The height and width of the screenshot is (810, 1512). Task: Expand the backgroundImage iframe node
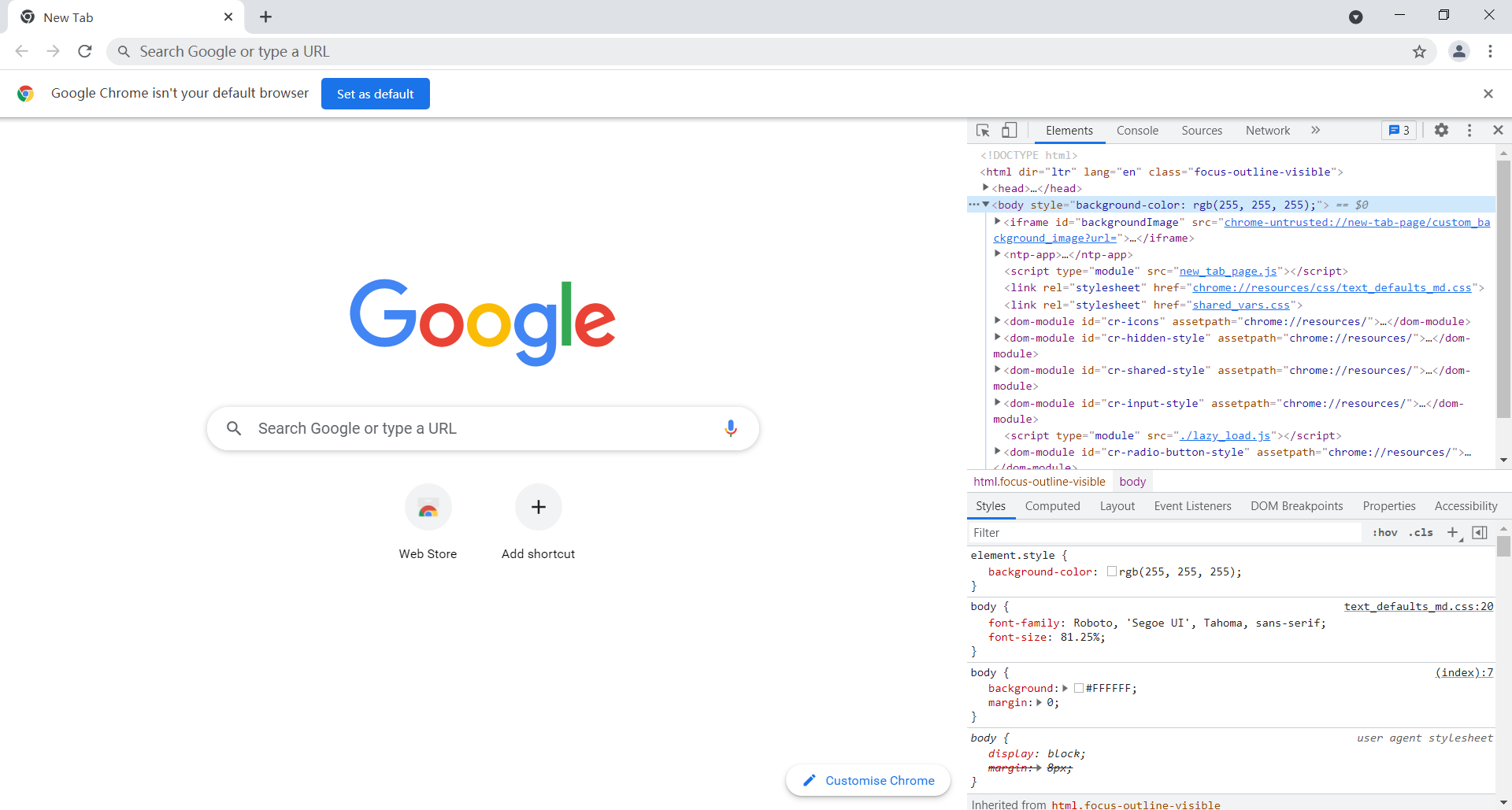pos(998,221)
